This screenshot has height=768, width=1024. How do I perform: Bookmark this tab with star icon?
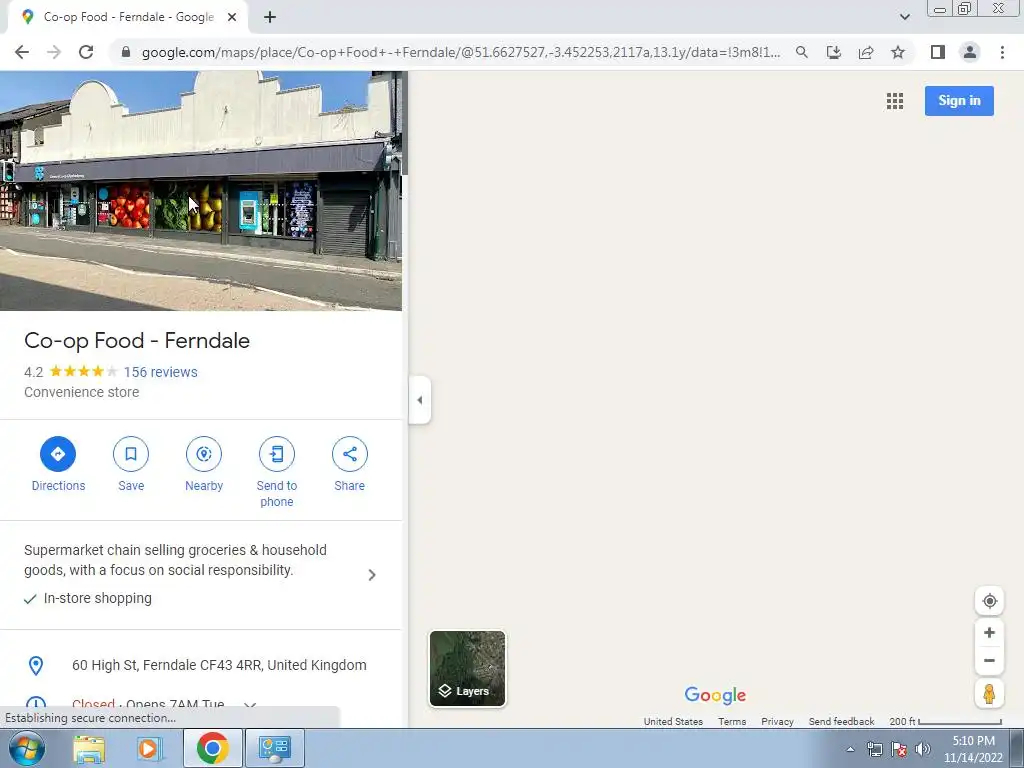pos(898,52)
